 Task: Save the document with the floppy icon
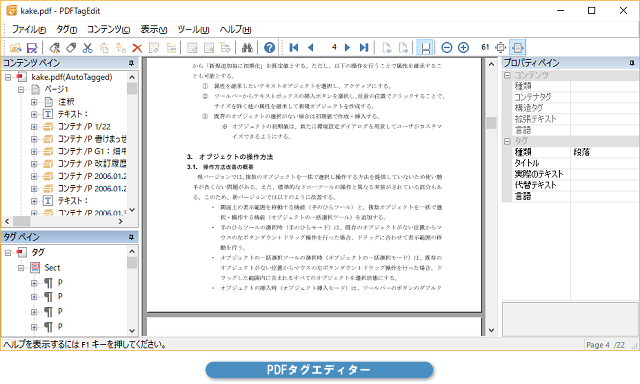click(x=32, y=48)
